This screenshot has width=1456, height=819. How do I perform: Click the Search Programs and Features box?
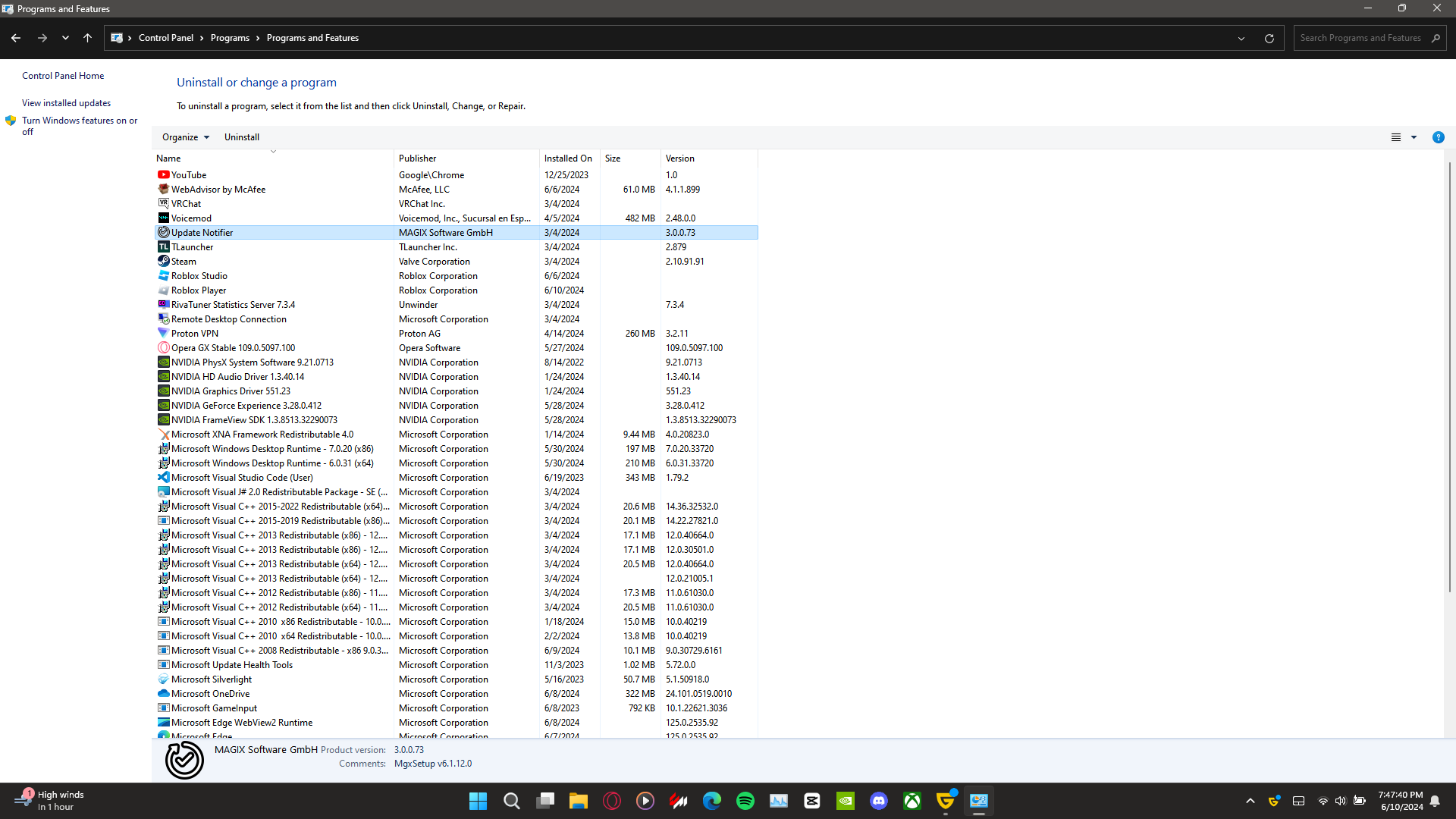pyautogui.click(x=1360, y=38)
